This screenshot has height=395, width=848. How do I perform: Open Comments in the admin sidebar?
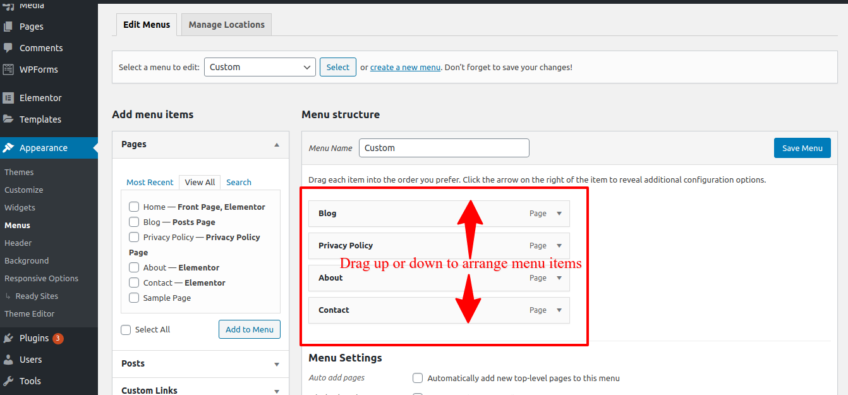(41, 48)
